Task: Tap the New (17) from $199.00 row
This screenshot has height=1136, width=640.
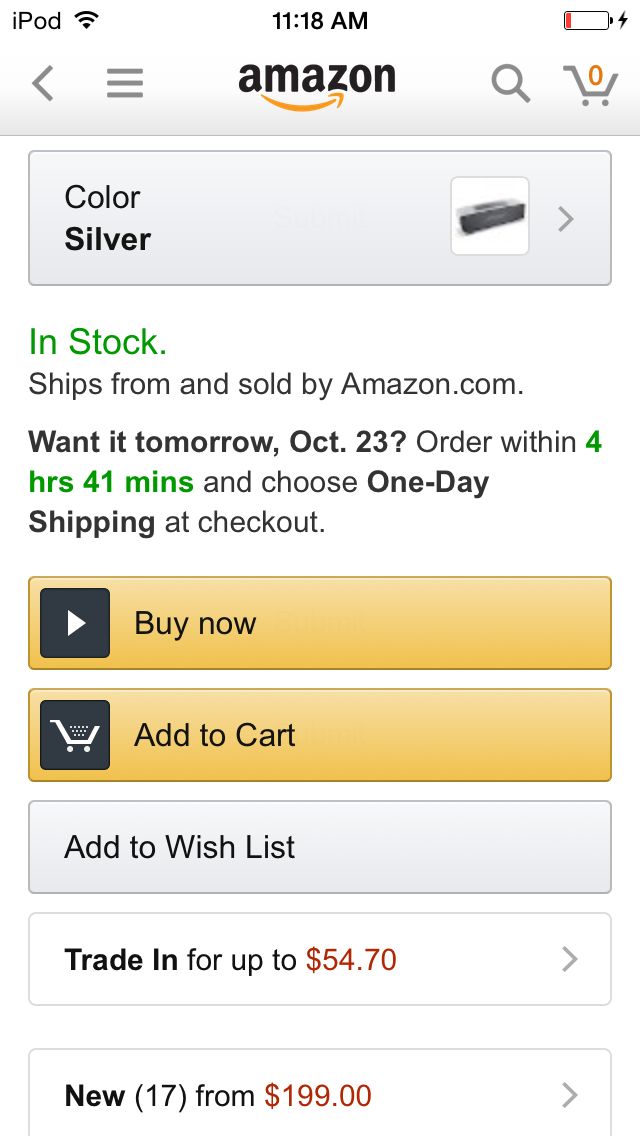Action: tap(300, 1095)
